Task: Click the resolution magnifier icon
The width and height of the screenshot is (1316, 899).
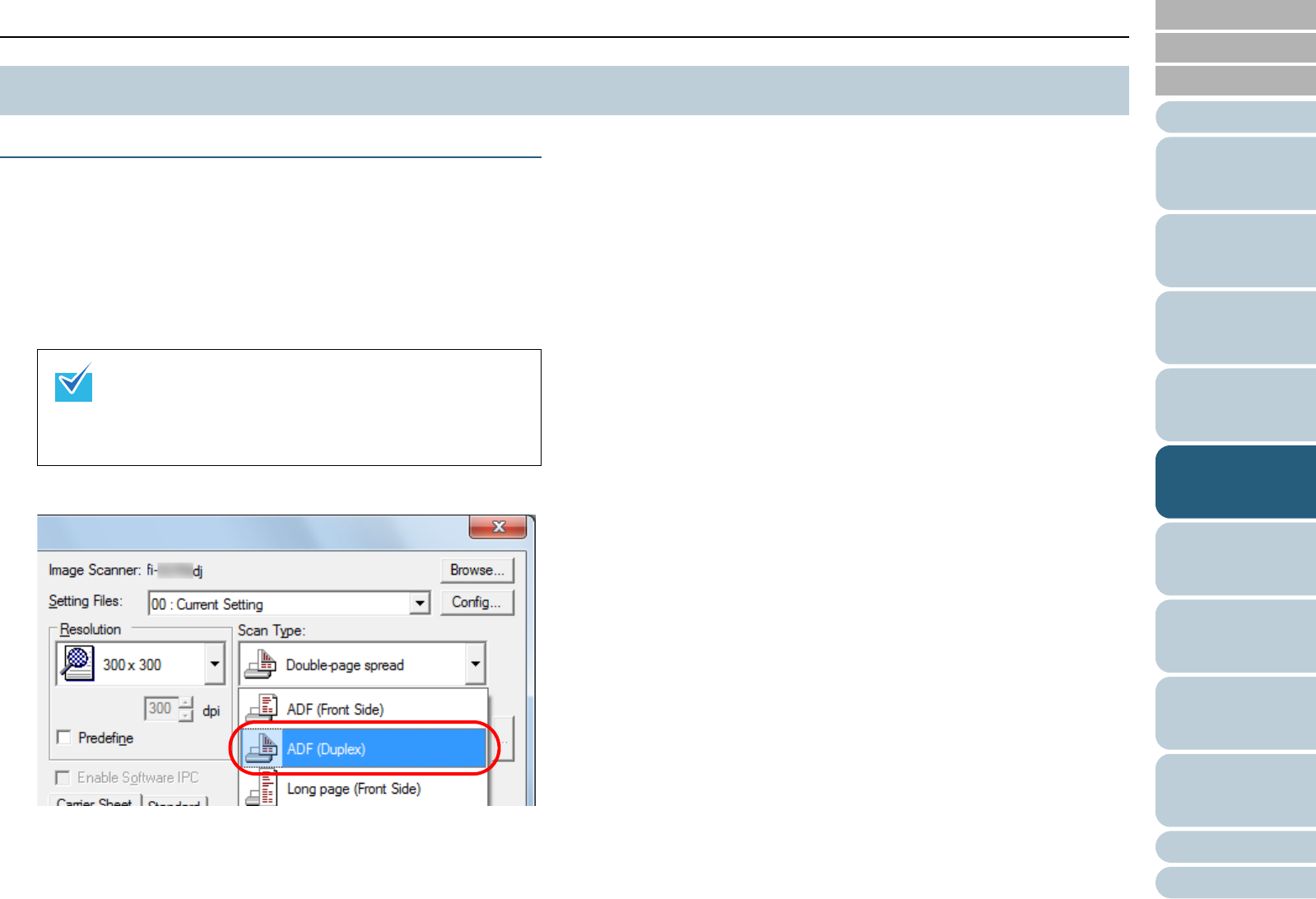Action: pyautogui.click(x=77, y=664)
